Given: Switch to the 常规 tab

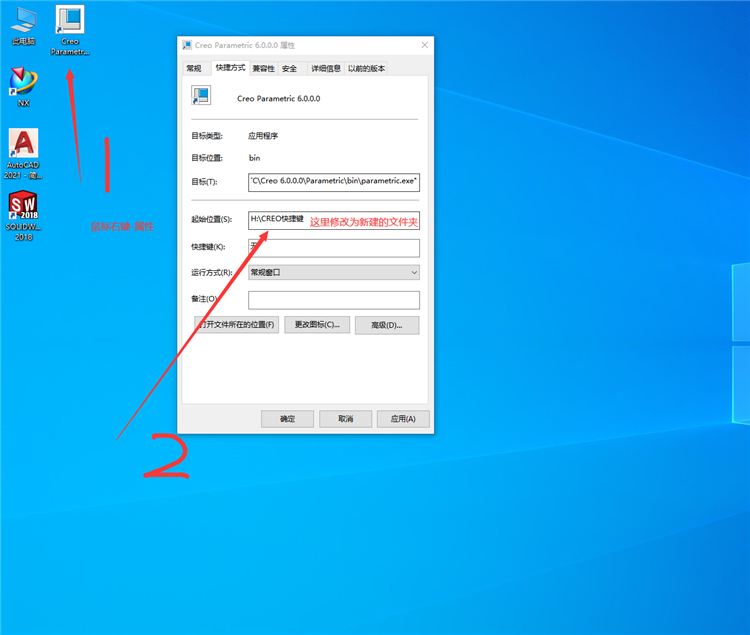Looking at the screenshot, I should [x=194, y=68].
